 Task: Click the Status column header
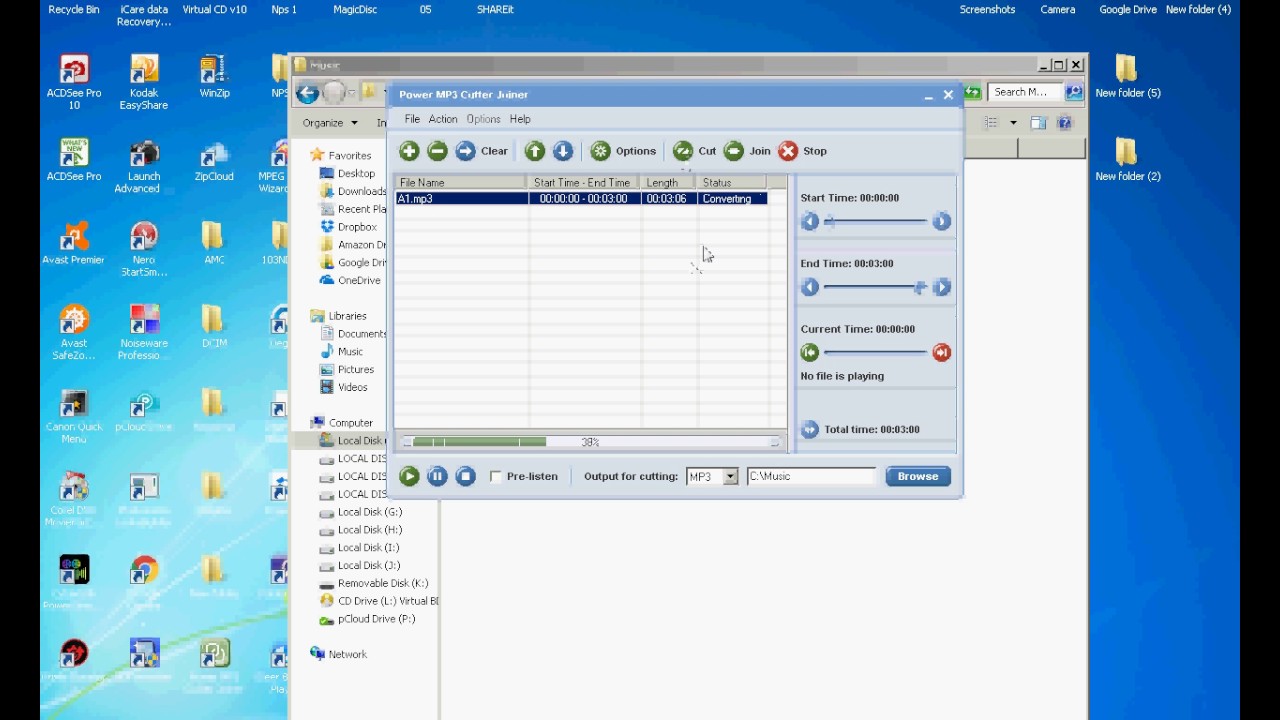click(x=732, y=182)
